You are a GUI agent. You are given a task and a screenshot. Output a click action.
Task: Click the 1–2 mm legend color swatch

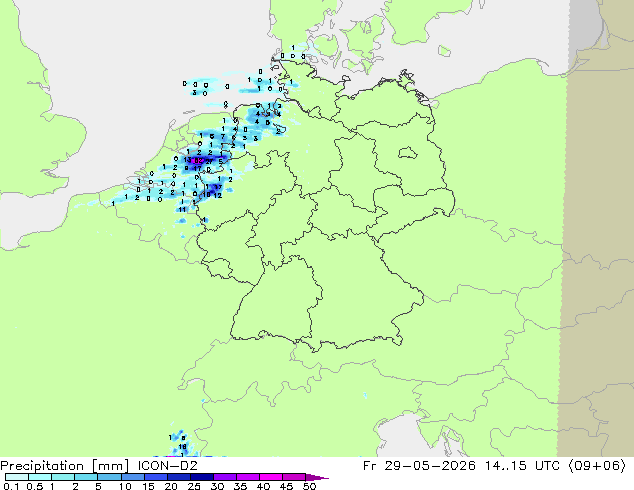(63, 477)
